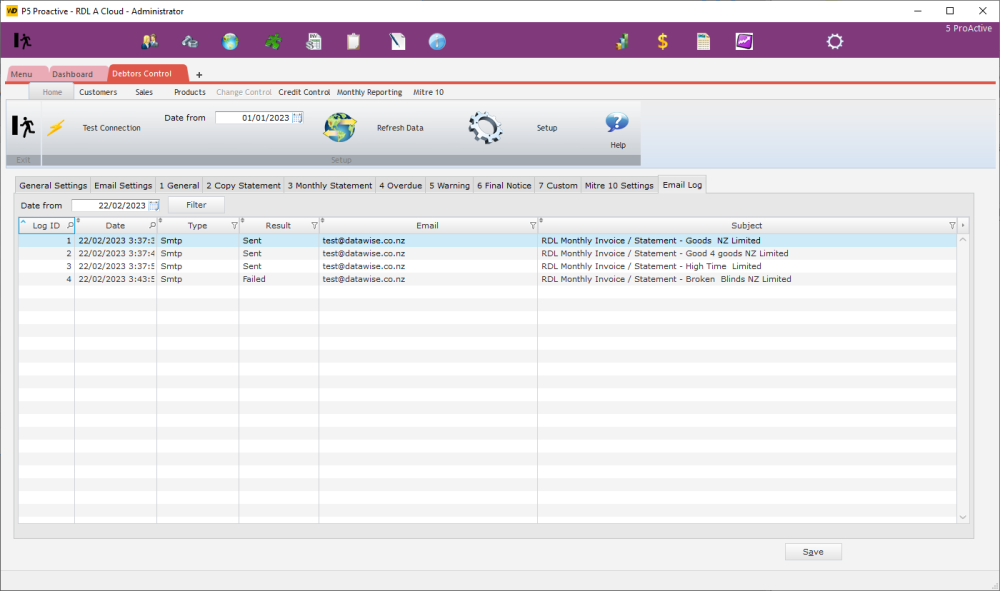1000x591 pixels.
Task: Click the large Setup gear icon
Action: click(x=485, y=128)
